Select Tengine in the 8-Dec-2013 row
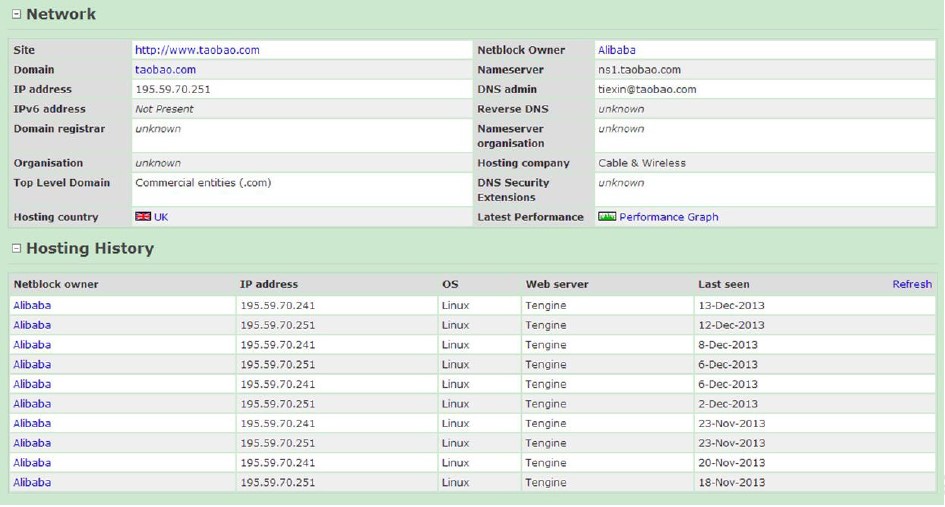Viewport: 945px width, 507px height. 545,345
